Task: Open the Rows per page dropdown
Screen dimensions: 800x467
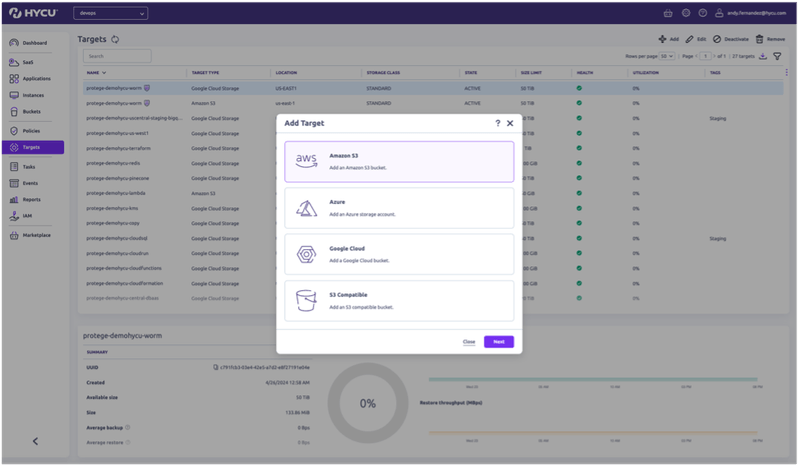Action: pyautogui.click(x=667, y=56)
